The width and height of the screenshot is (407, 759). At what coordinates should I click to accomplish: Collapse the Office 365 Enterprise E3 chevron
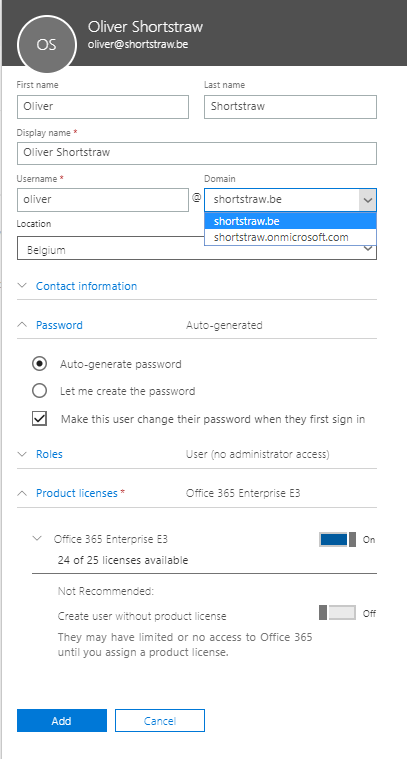tap(37, 539)
